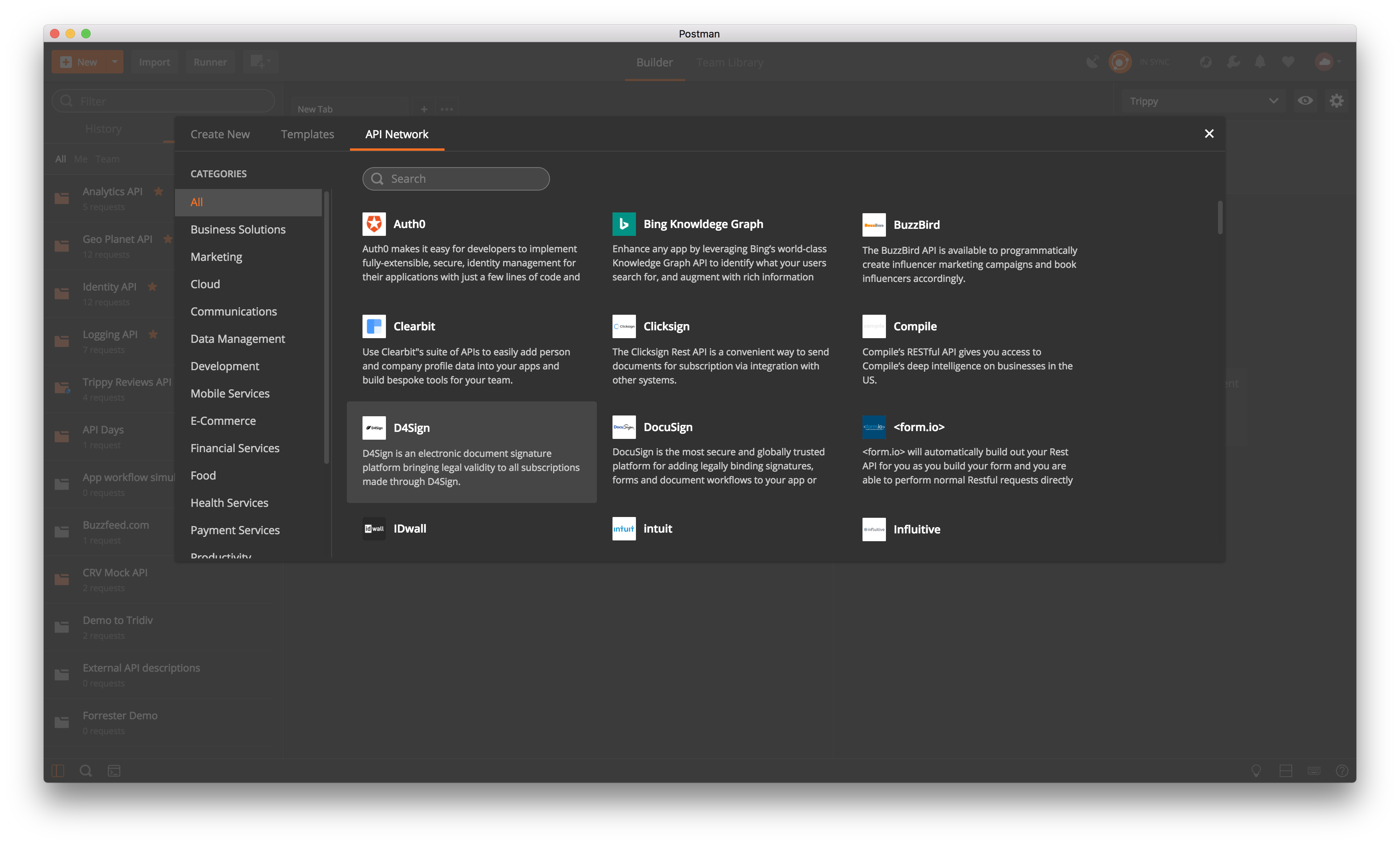This screenshot has width=1400, height=845.
Task: Switch to the Create New tab
Action: [x=220, y=134]
